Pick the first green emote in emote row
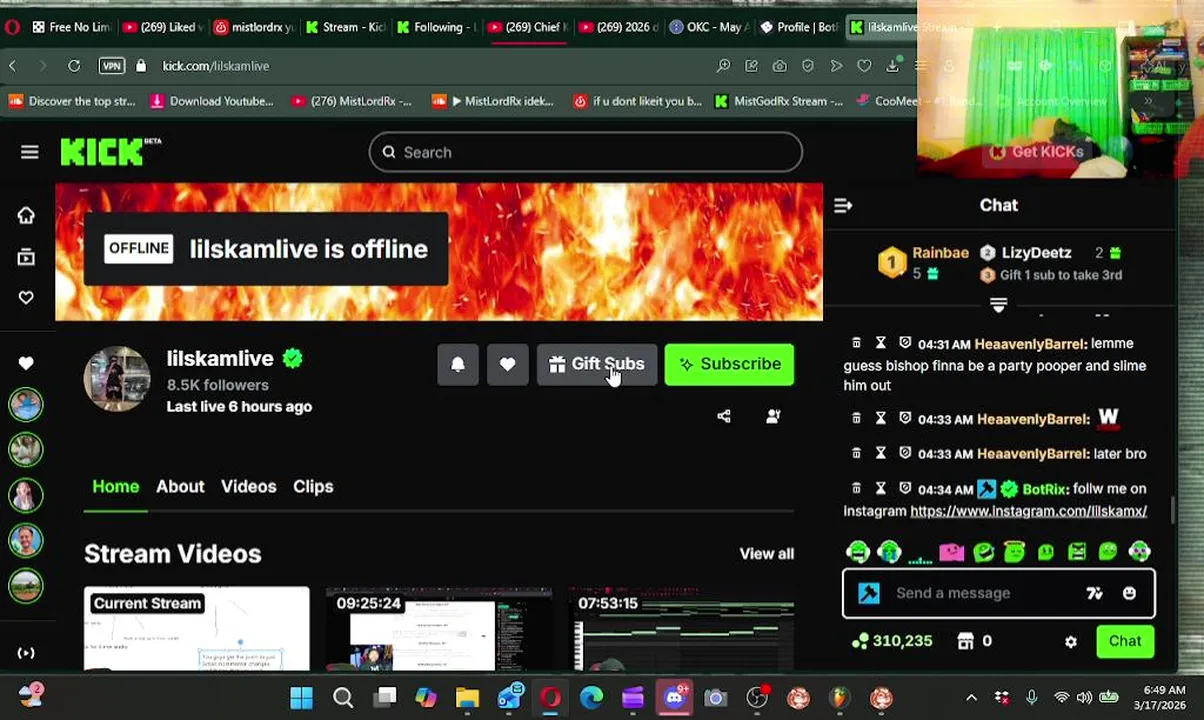Screen dimensions: 1204x720 (x=857, y=552)
